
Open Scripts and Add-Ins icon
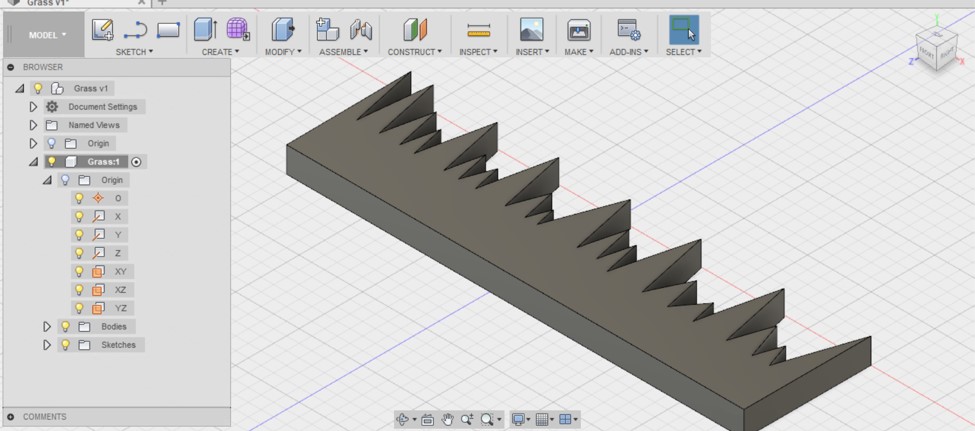point(629,29)
